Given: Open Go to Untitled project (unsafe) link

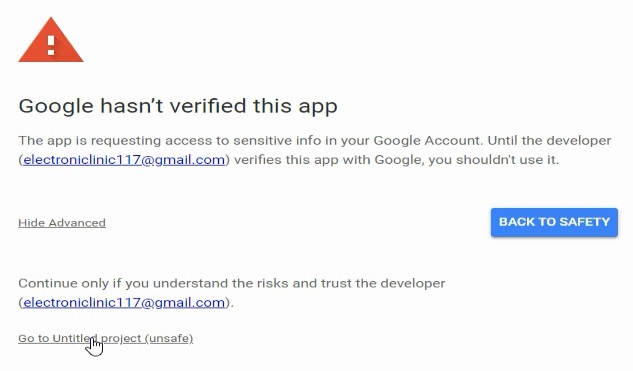Looking at the screenshot, I should (105, 338).
